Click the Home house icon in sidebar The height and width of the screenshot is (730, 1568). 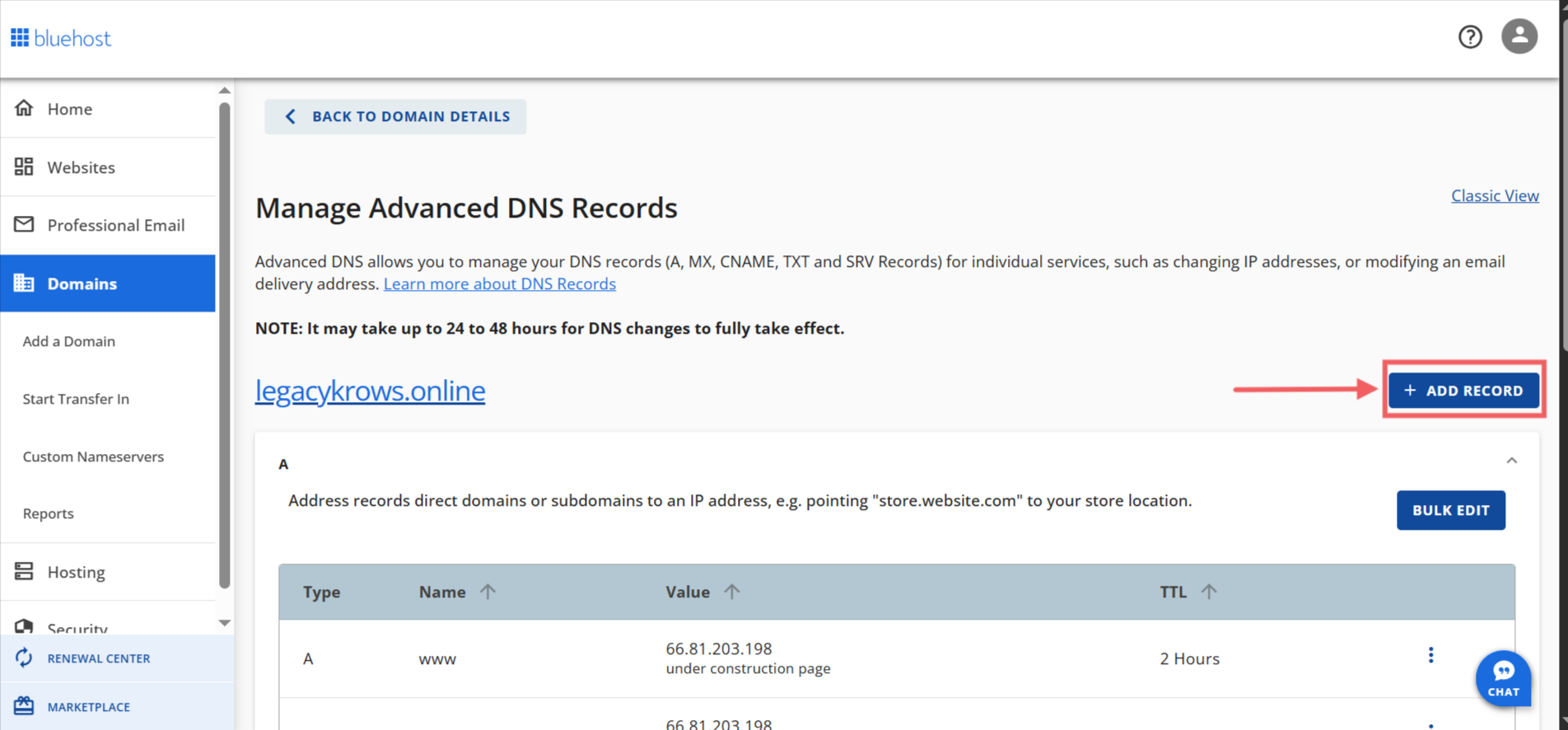tap(24, 108)
